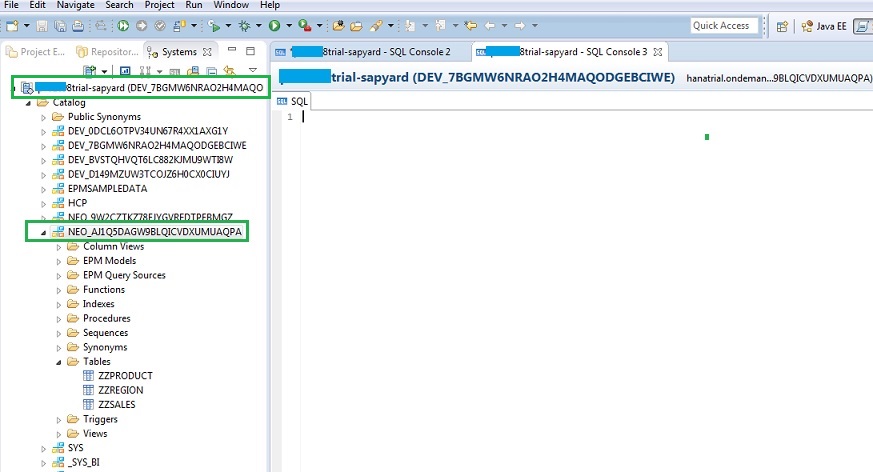Click the Add System icon in Systems view
873x472 pixels.
click(x=89, y=71)
